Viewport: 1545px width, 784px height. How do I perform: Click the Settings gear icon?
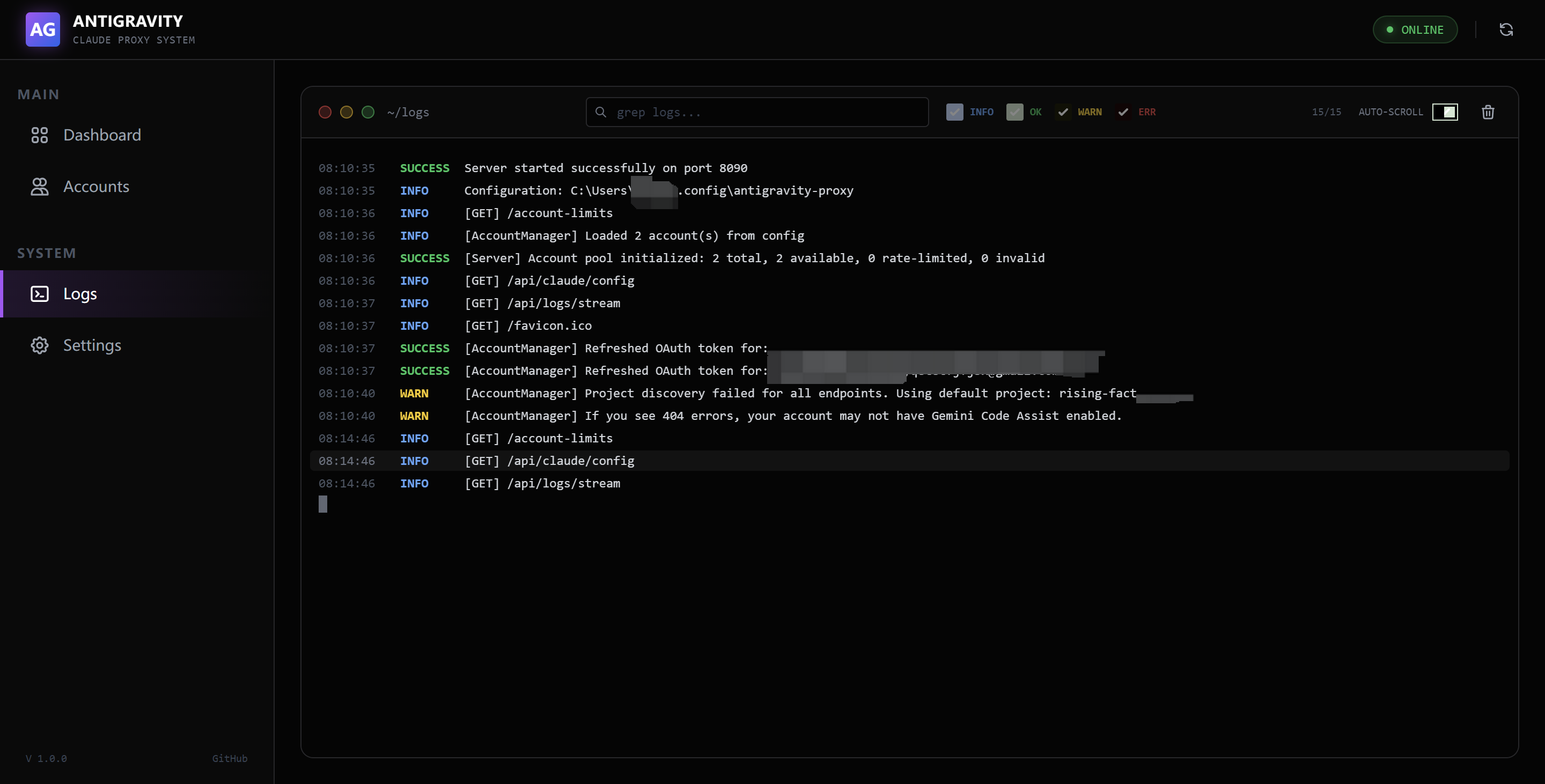point(40,345)
